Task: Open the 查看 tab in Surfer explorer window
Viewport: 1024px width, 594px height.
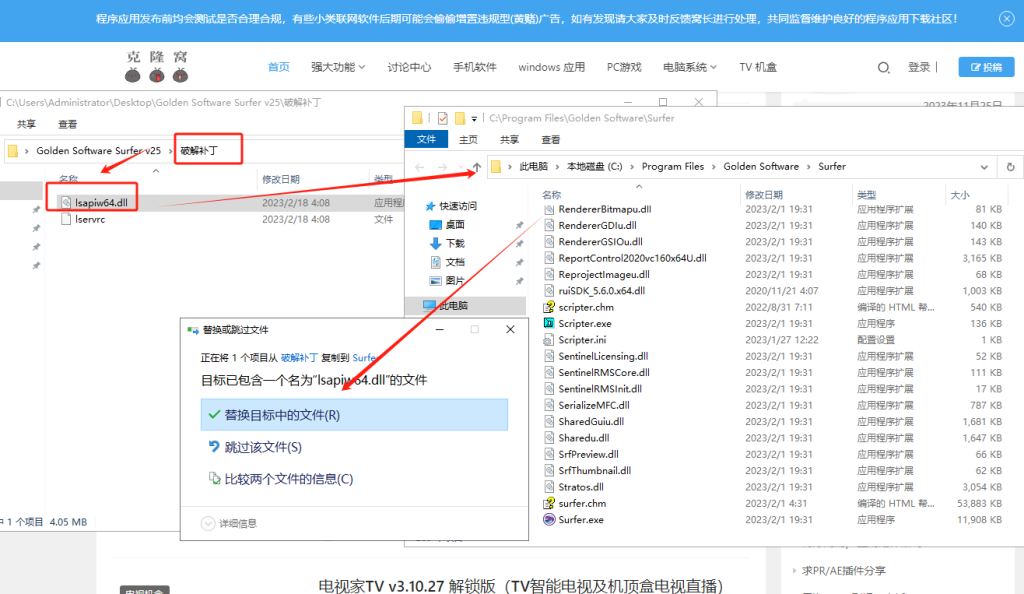Action: coord(551,140)
